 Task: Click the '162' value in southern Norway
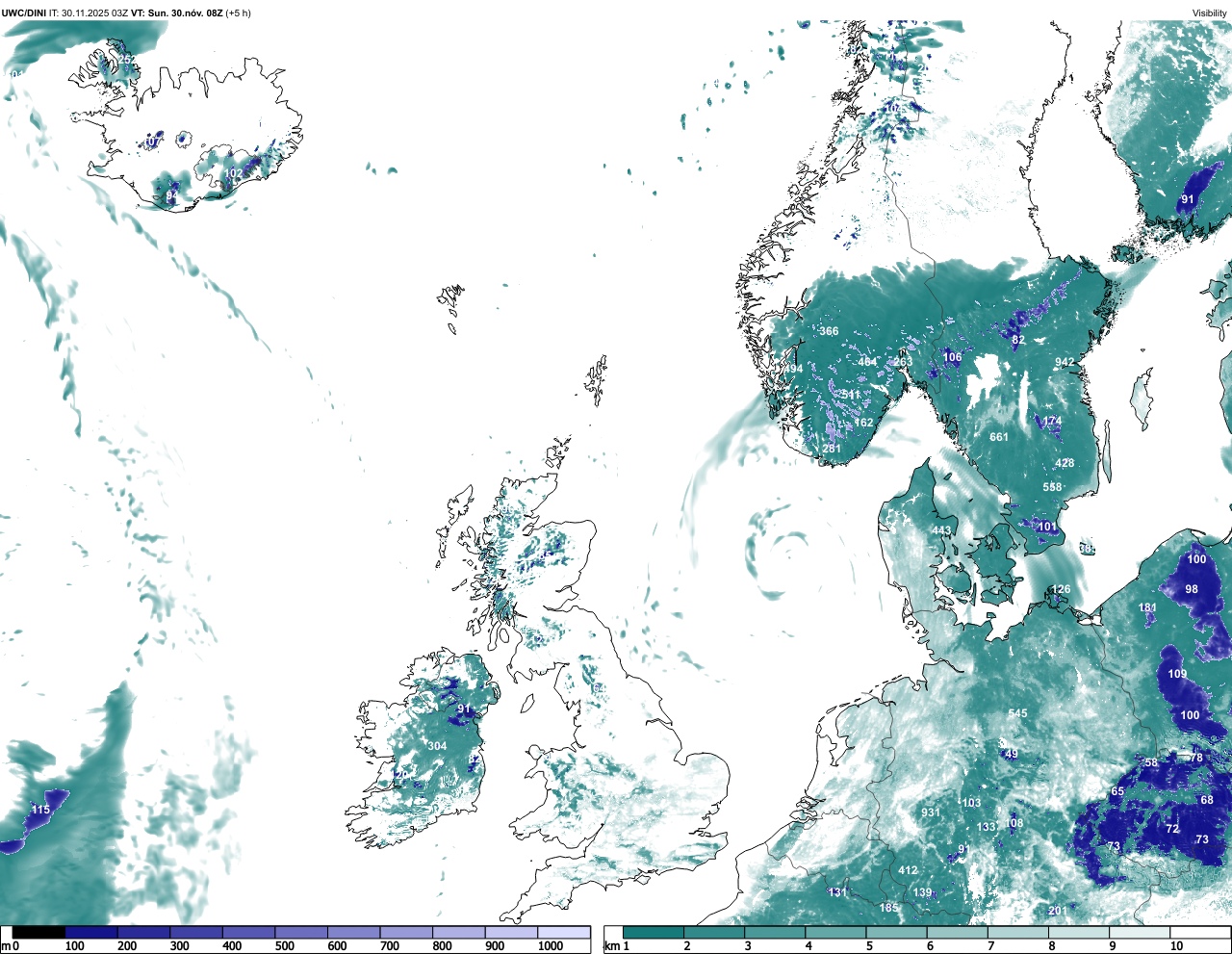pyautogui.click(x=864, y=423)
